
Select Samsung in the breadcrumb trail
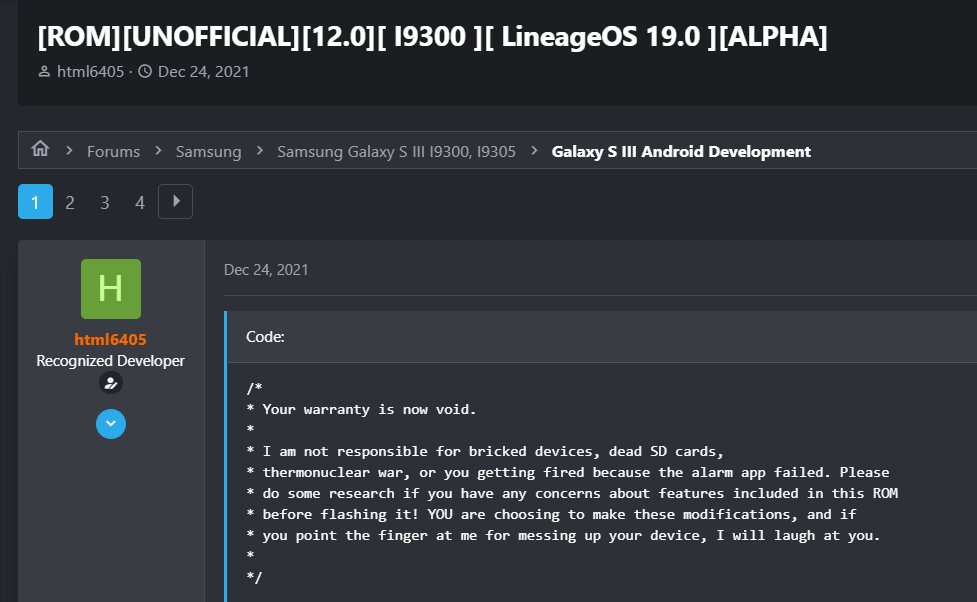coord(208,151)
